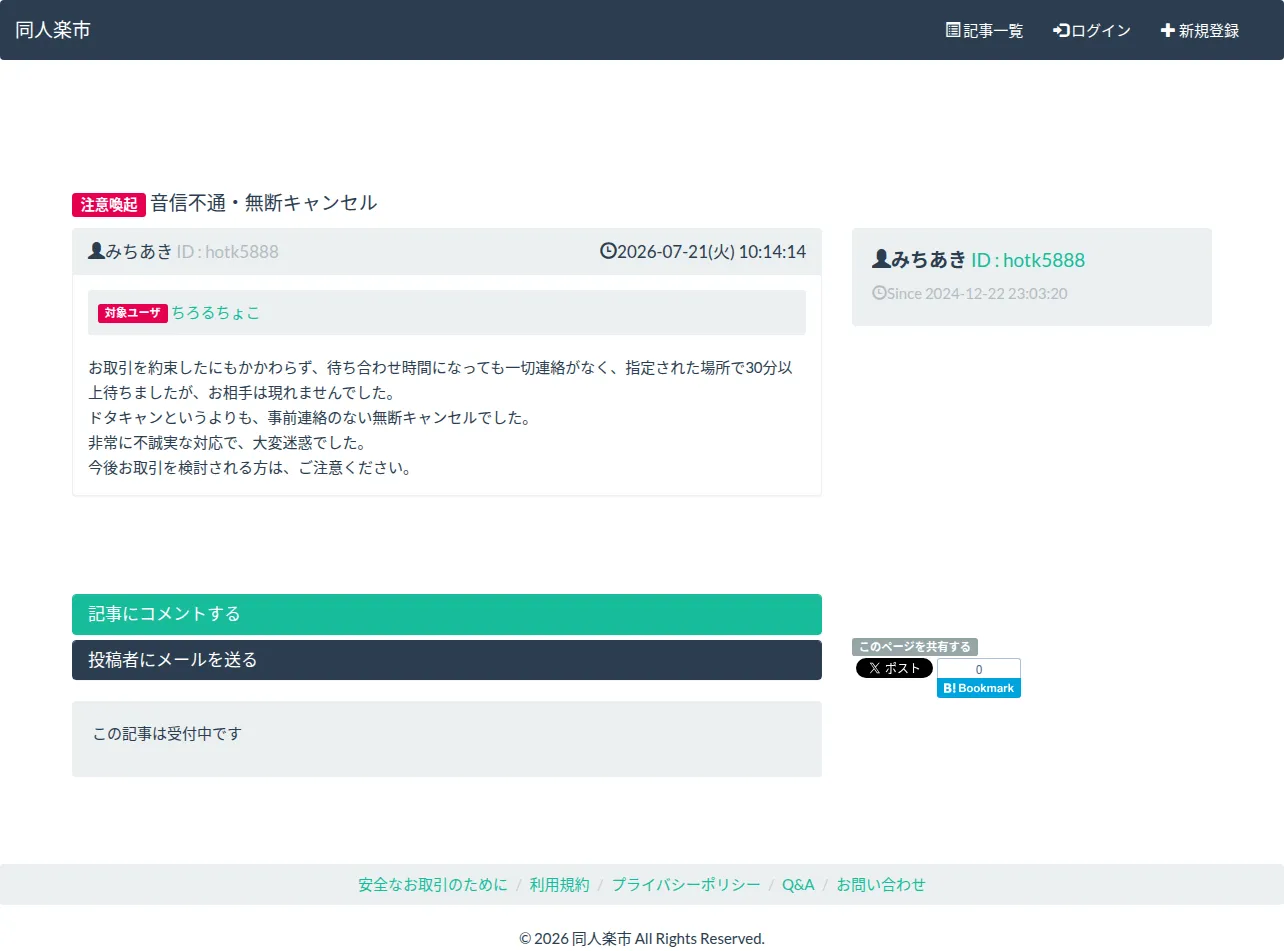Share the page with X ポスト button

coord(894,668)
